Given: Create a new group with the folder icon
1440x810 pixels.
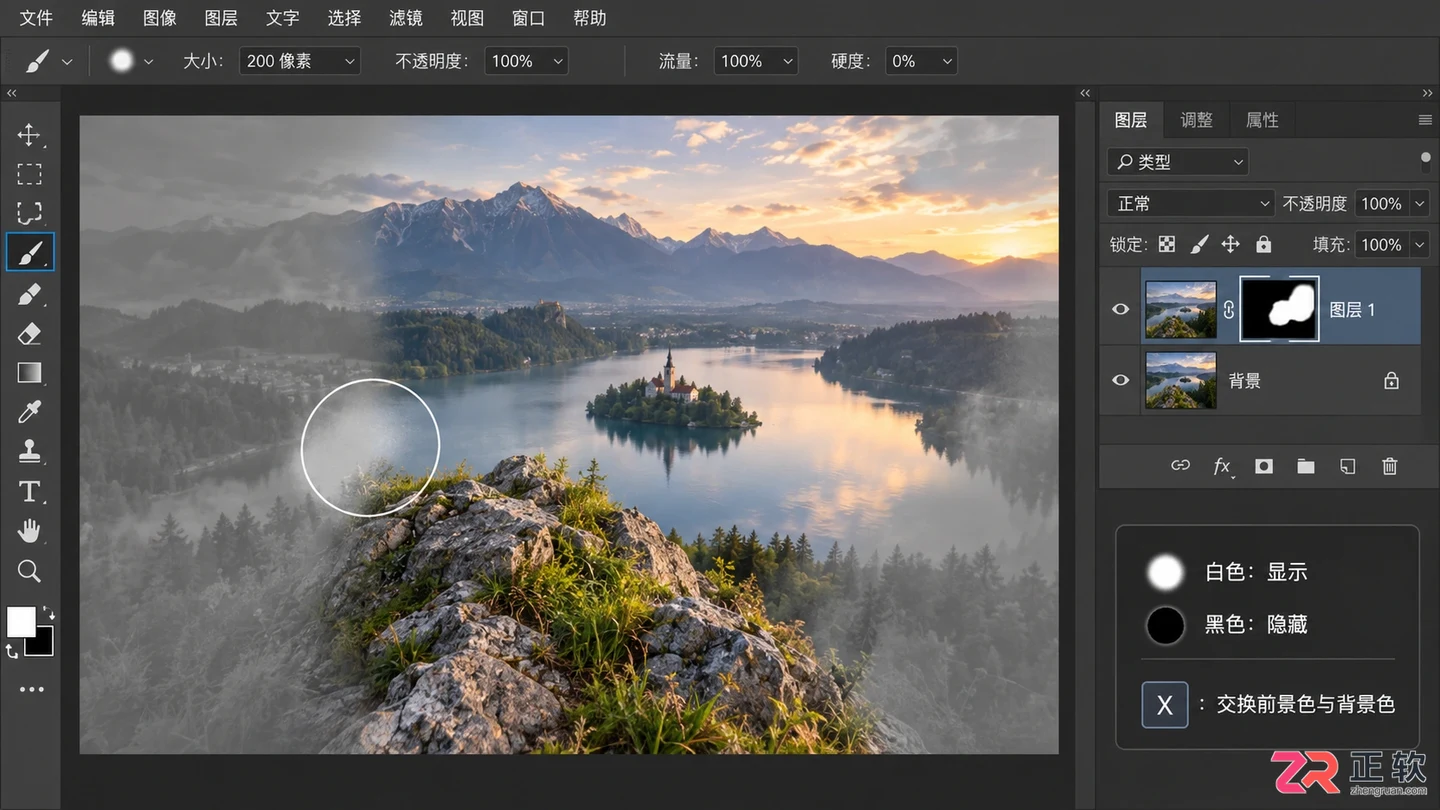Looking at the screenshot, I should click(1306, 466).
